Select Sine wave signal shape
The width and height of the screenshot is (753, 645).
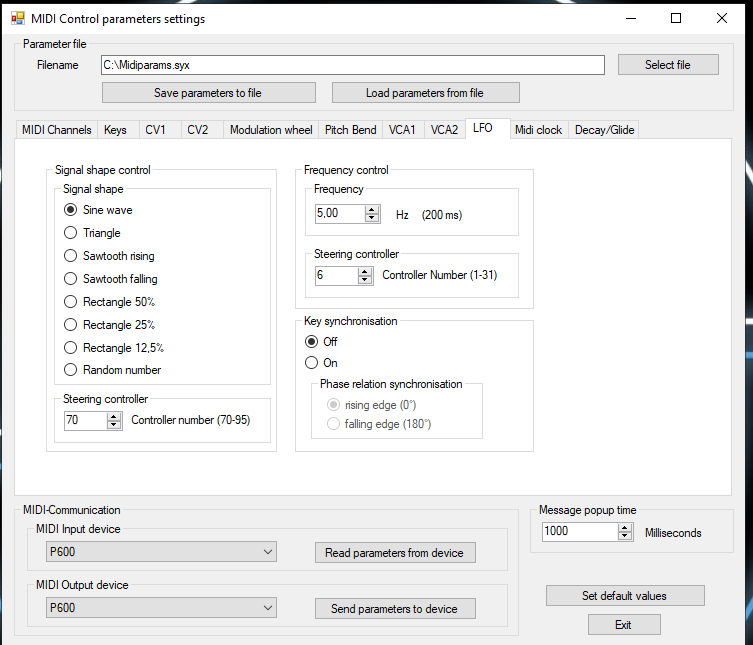click(x=98, y=210)
